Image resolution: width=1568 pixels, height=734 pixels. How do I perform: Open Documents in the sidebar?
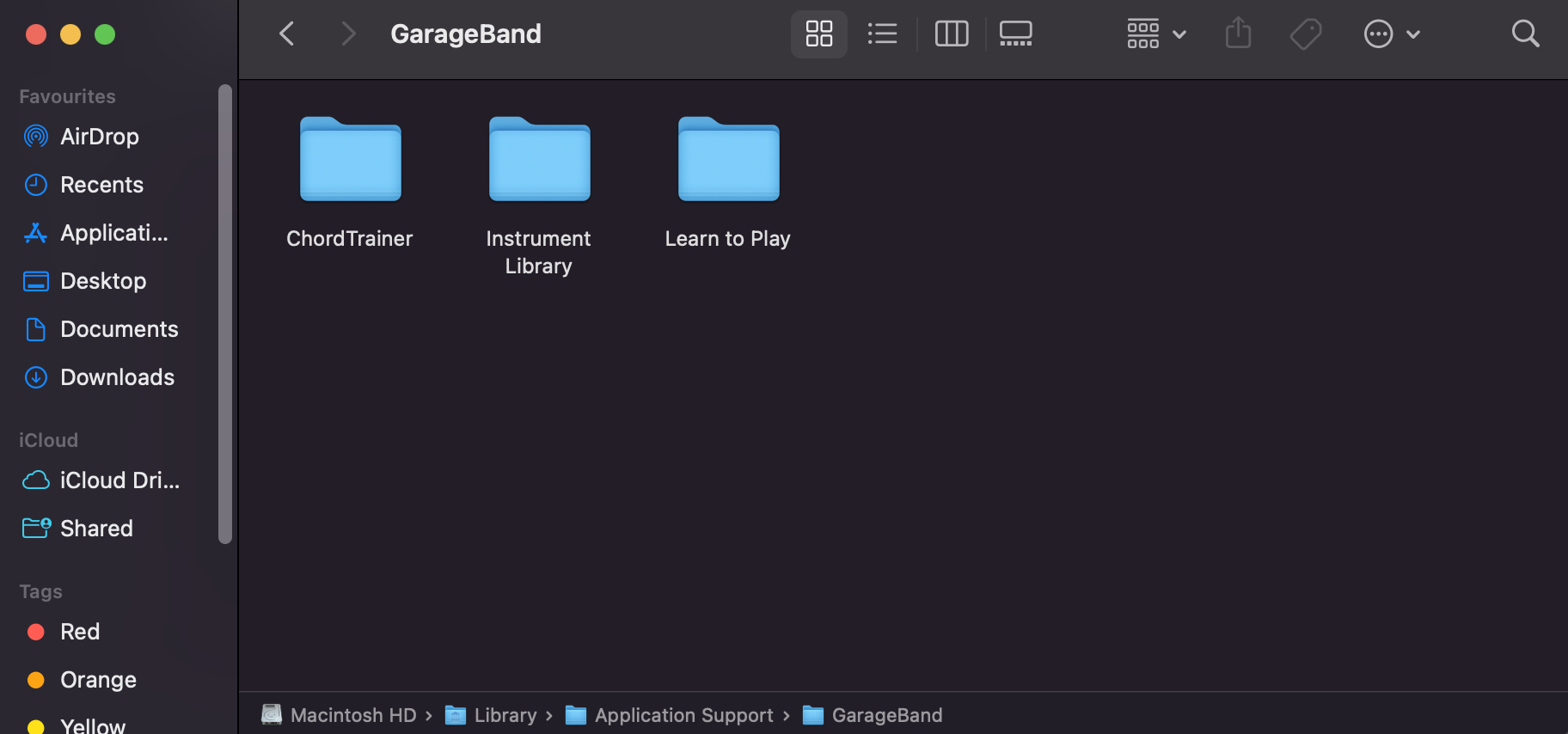click(x=119, y=329)
